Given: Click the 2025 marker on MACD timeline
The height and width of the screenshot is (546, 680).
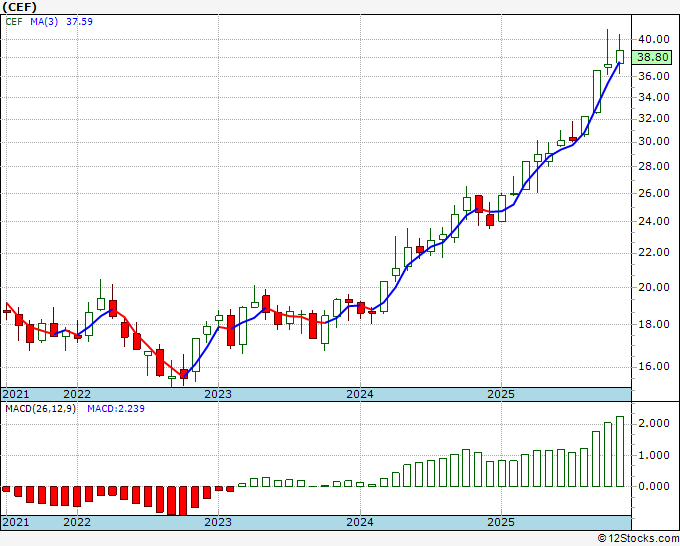Looking at the screenshot, I should click(x=501, y=522).
